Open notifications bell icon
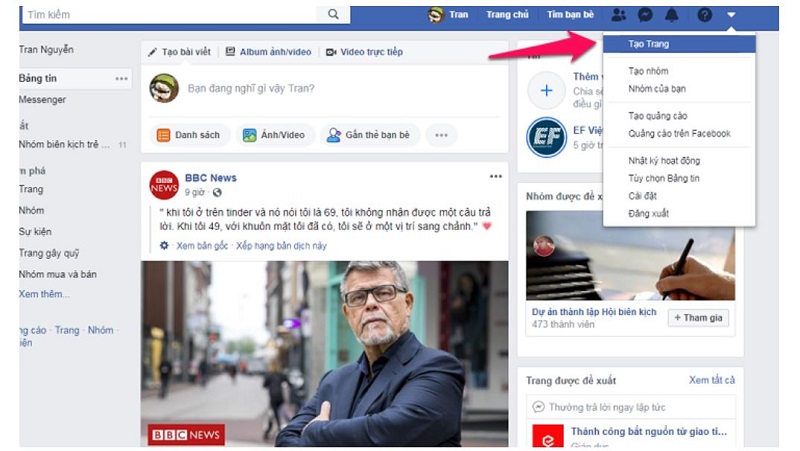Screen dimensions: 800x451 672,15
